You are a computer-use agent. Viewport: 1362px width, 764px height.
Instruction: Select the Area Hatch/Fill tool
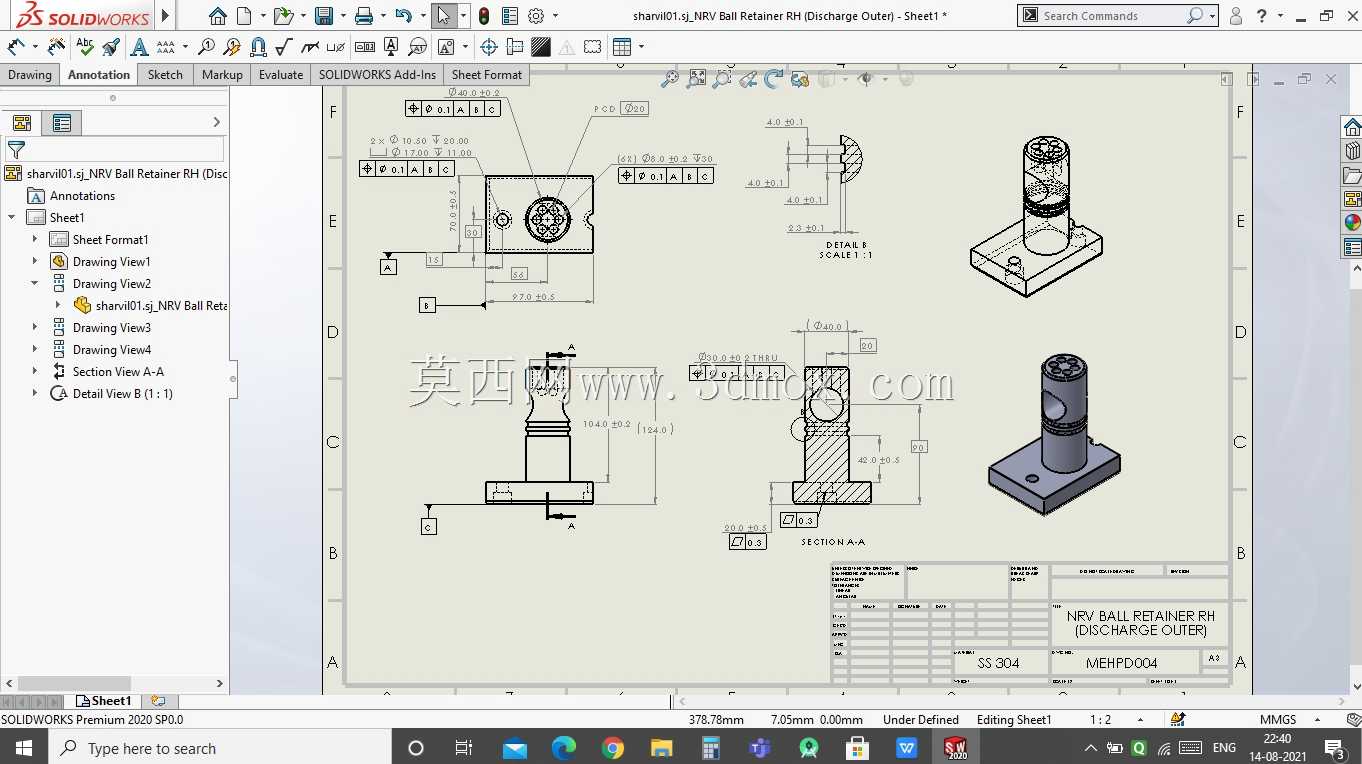tap(541, 47)
